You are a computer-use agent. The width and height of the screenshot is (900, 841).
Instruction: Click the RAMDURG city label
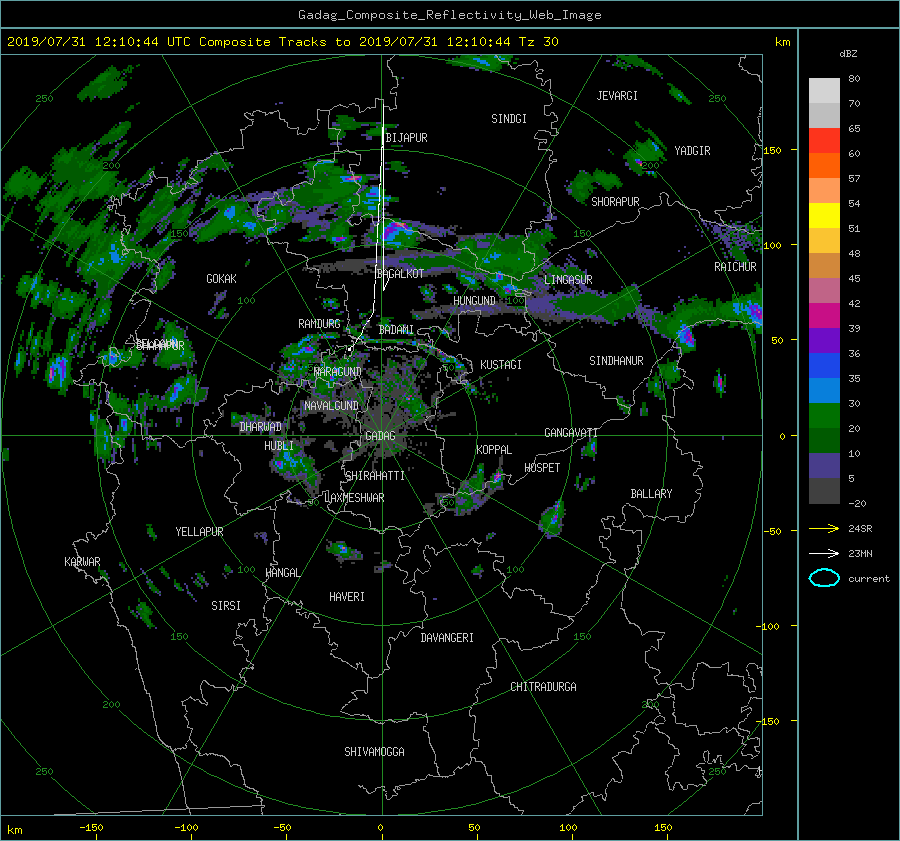(319, 324)
